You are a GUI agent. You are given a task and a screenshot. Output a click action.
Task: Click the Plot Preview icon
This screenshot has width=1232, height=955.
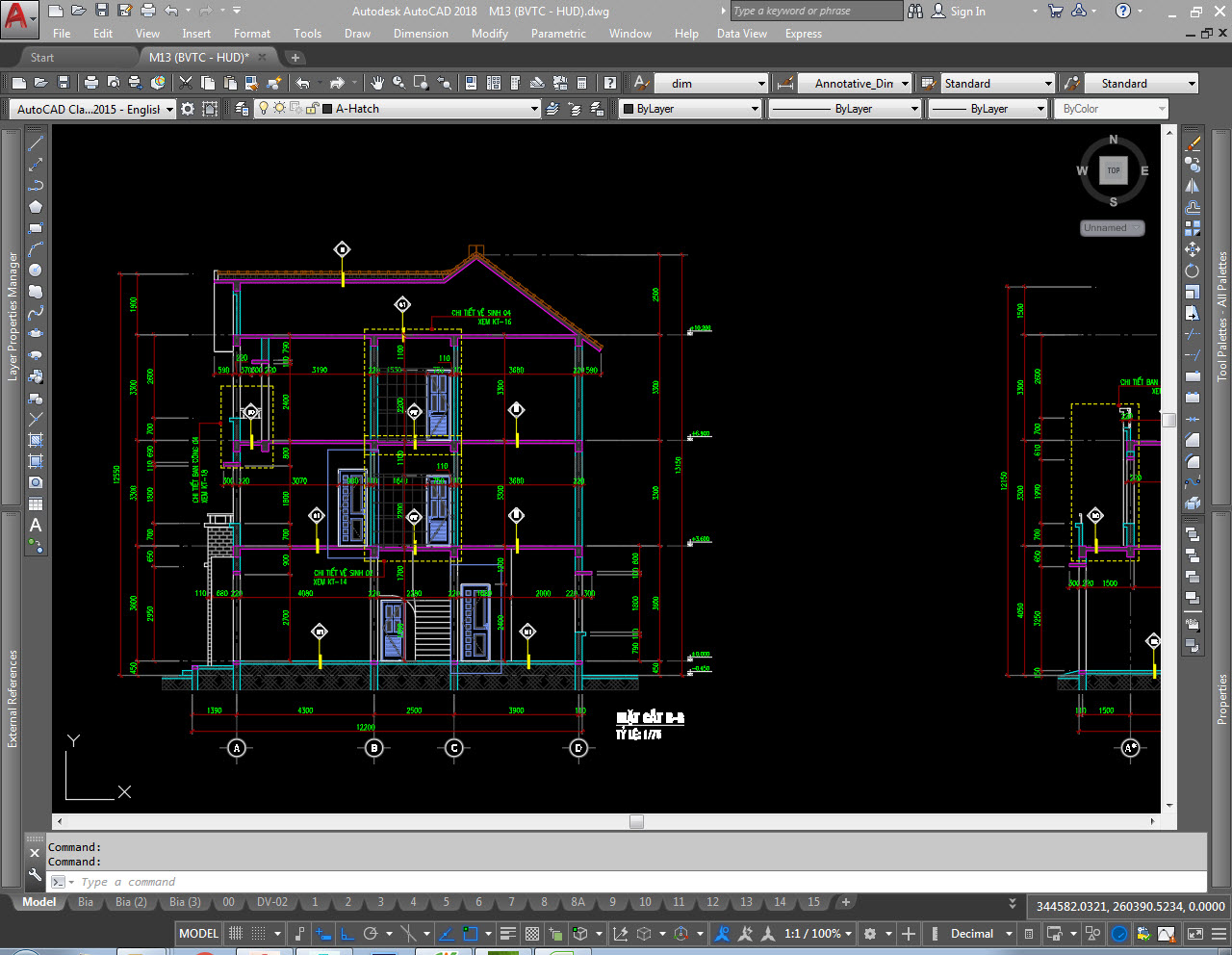click(x=114, y=83)
